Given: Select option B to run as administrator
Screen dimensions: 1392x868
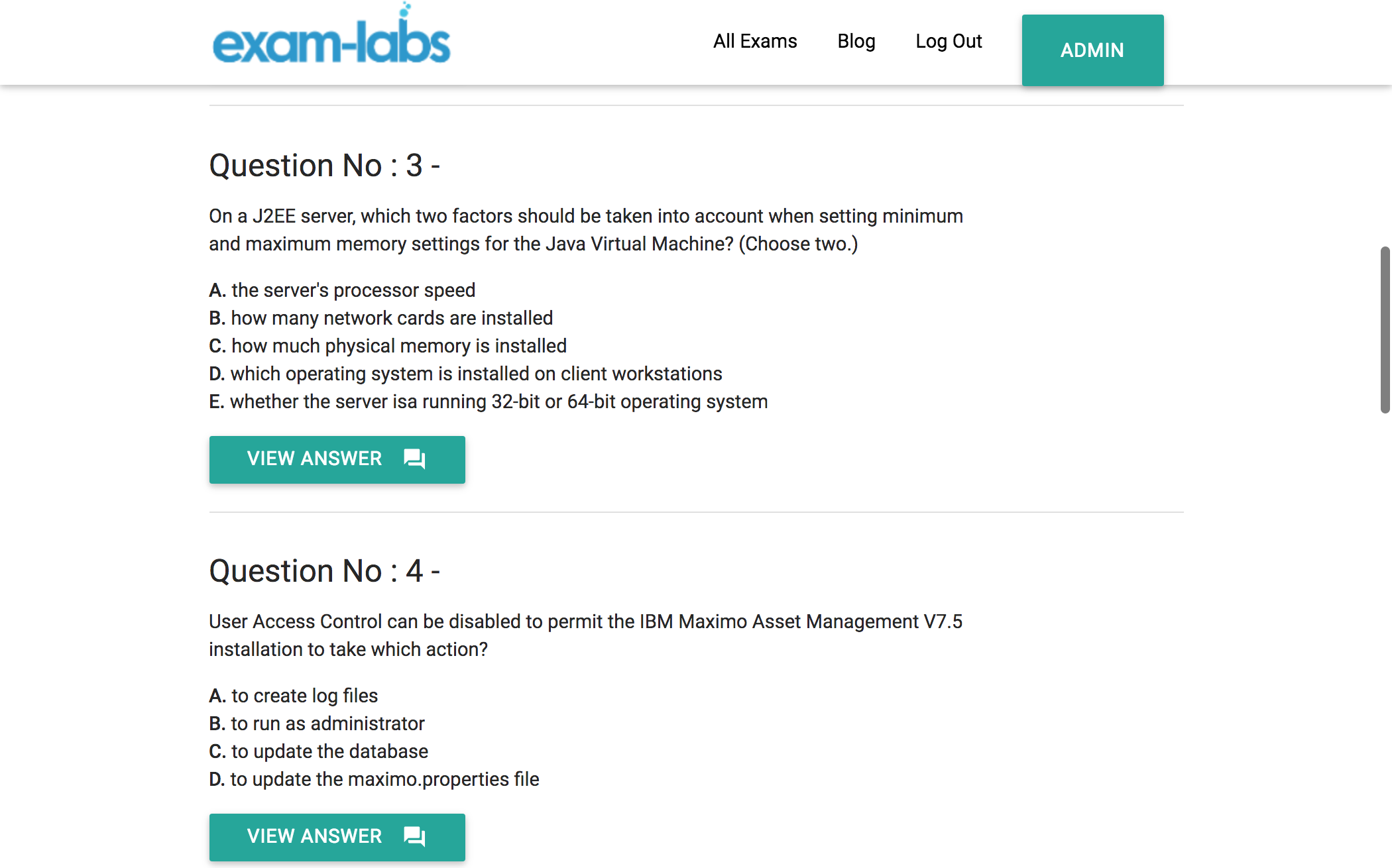Looking at the screenshot, I should click(317, 724).
